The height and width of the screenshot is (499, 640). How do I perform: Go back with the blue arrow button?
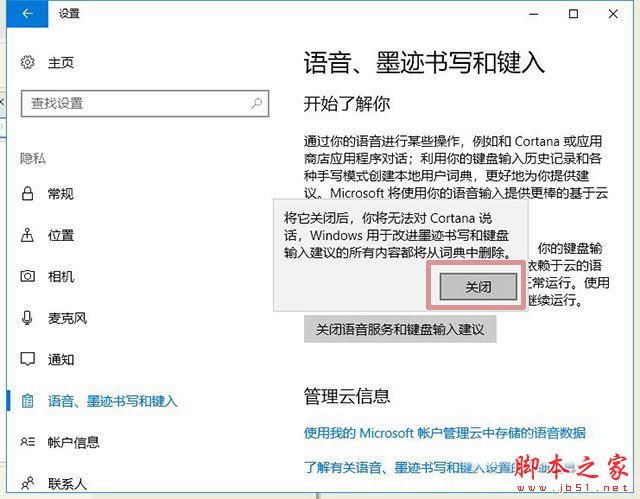point(27,13)
